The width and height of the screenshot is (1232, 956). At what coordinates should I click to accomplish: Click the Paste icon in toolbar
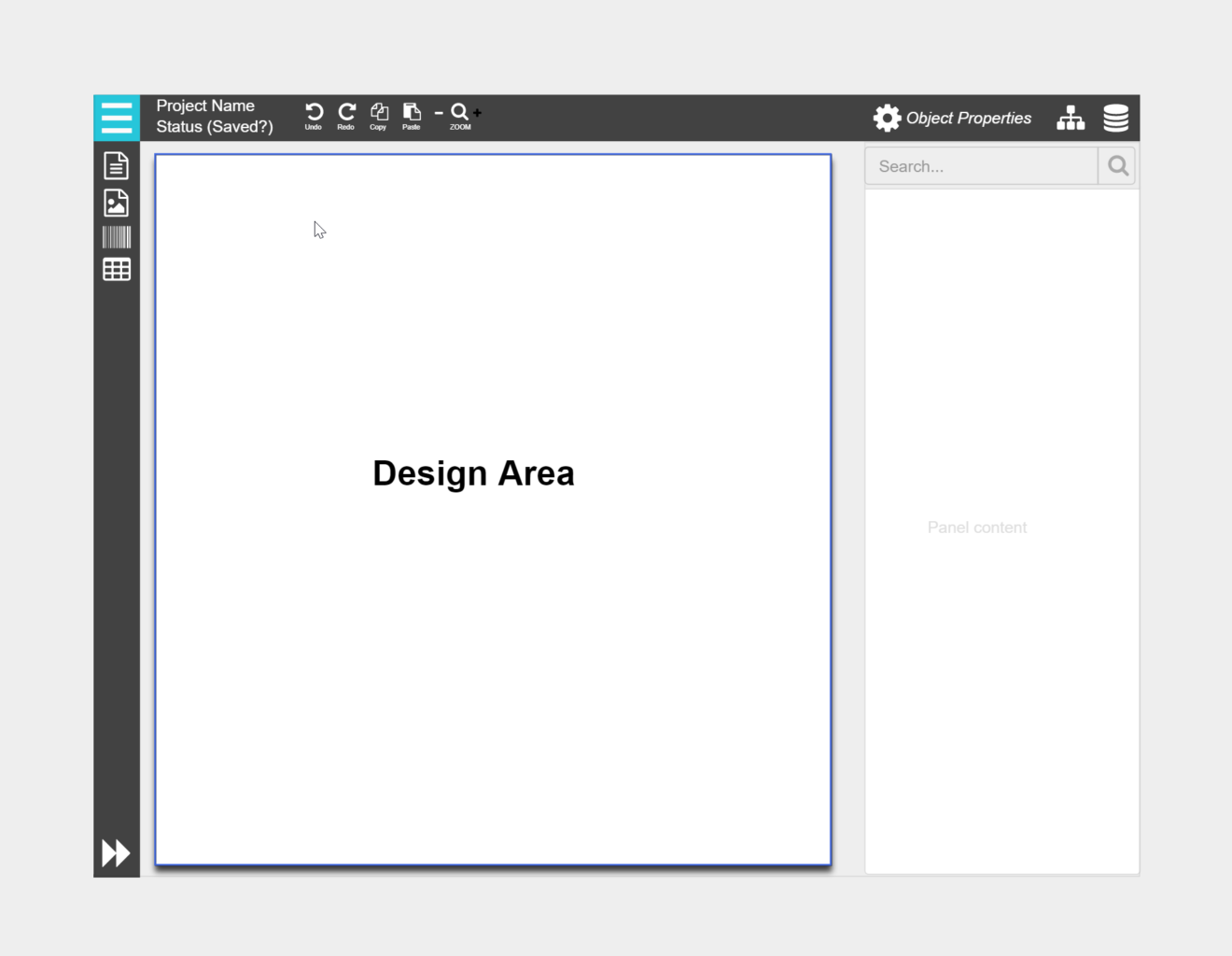point(411,112)
